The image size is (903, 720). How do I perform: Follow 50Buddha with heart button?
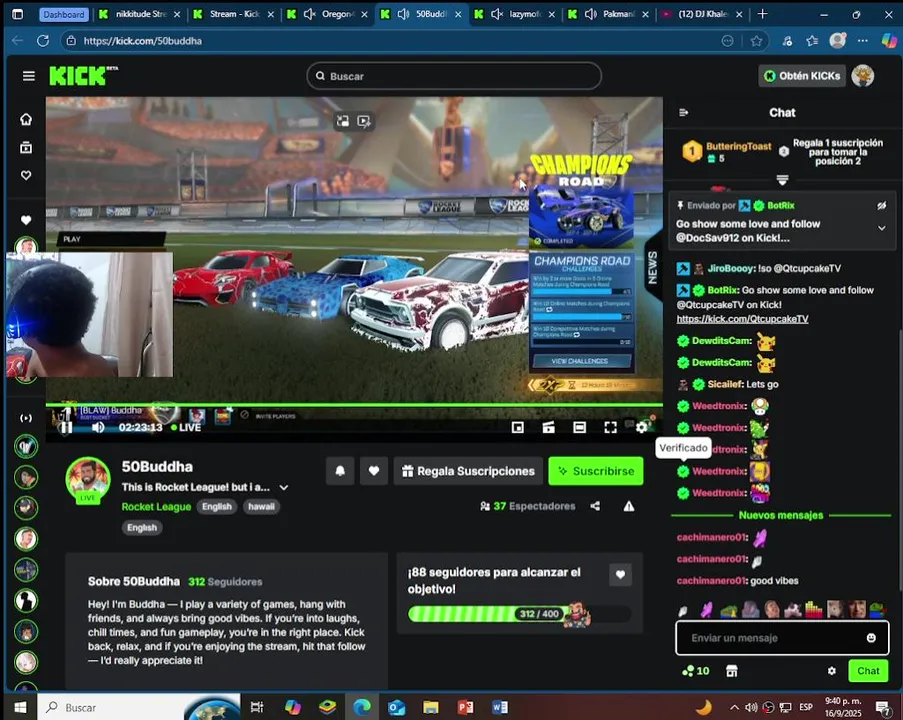coord(374,471)
